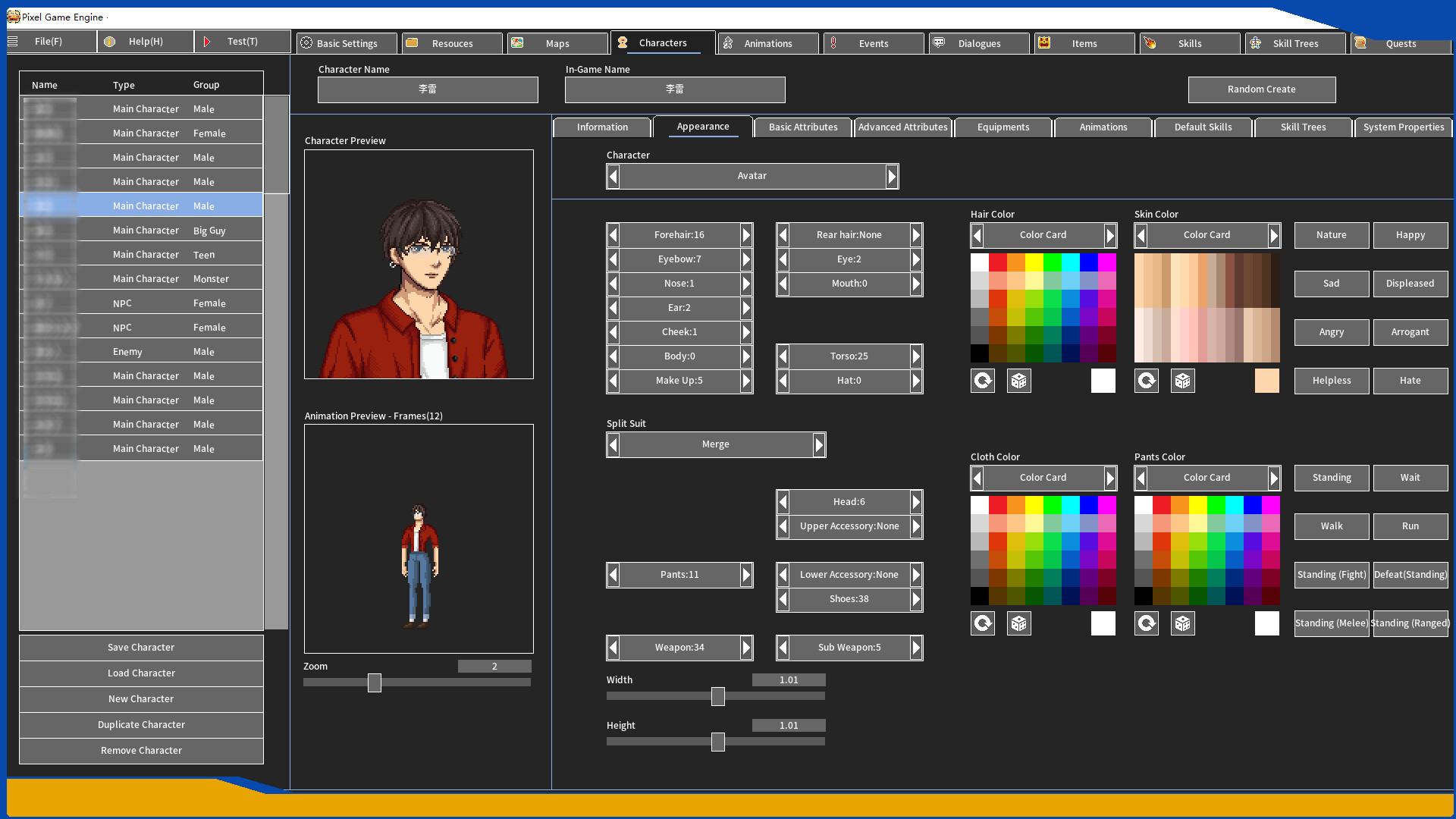Viewport: 1456px width, 819px height.
Task: Click the play triangle icon next to Test(T)
Action: (x=207, y=42)
